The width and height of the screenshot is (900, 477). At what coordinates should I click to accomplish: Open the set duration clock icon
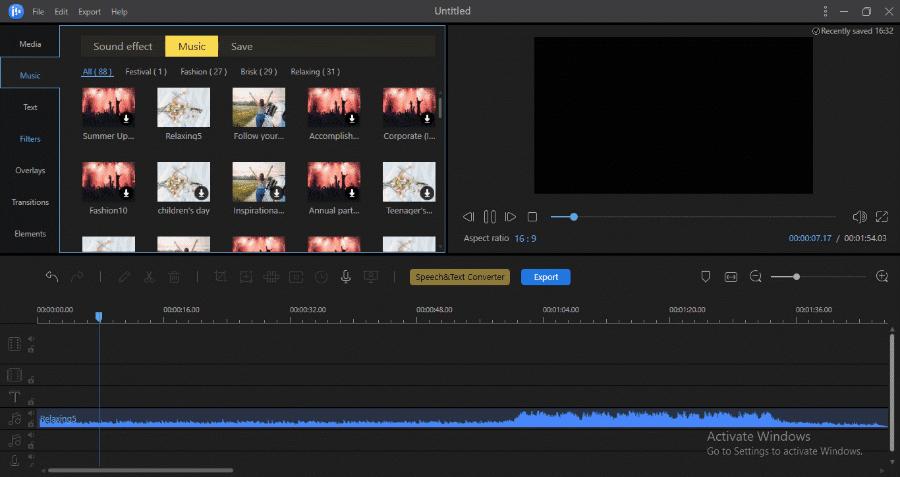(x=321, y=277)
